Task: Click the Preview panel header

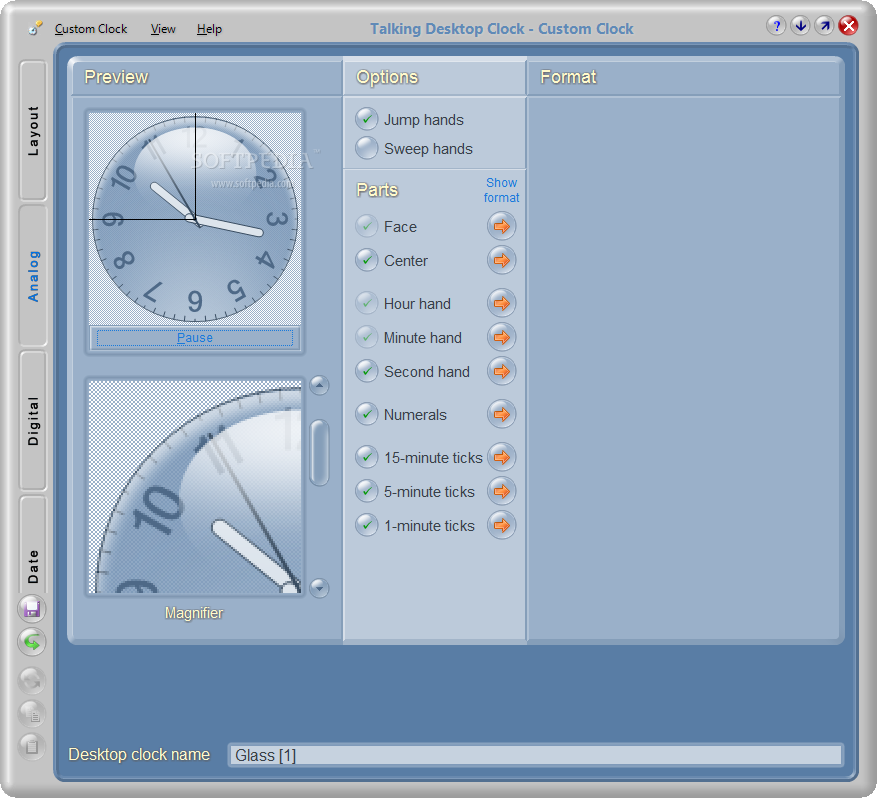Action: (207, 77)
